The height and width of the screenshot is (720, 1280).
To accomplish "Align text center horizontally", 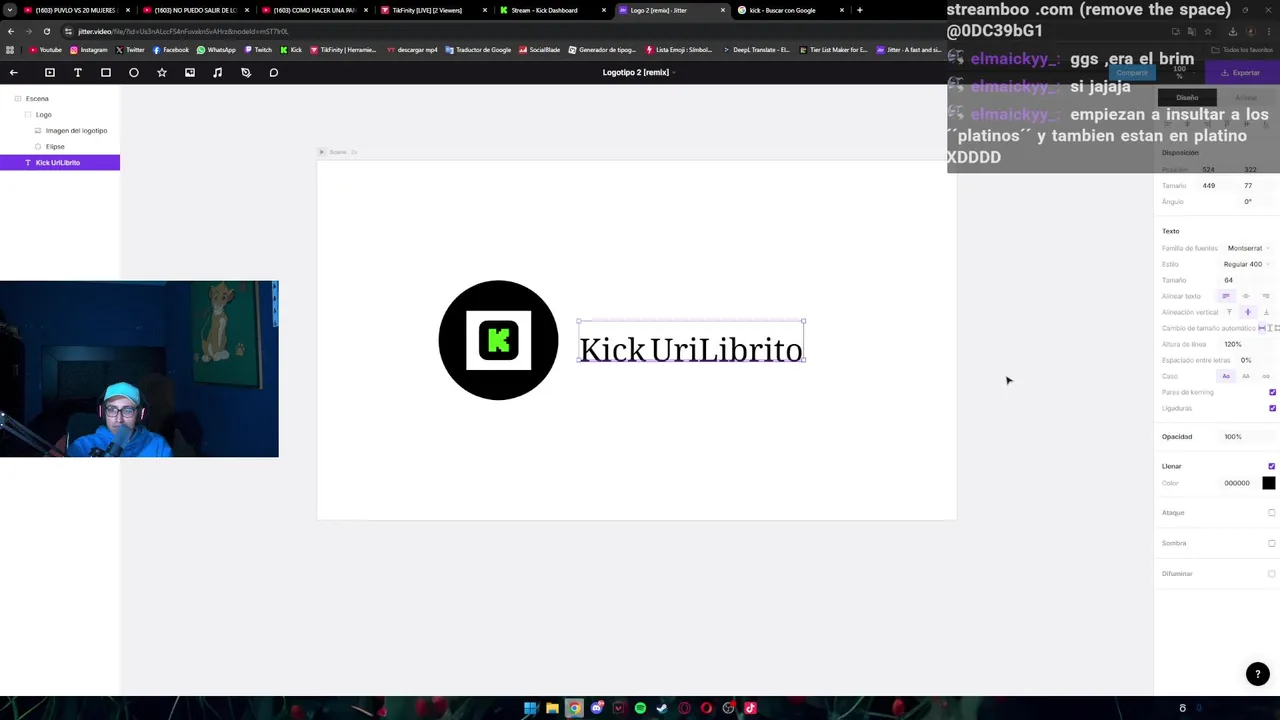I will (1246, 296).
